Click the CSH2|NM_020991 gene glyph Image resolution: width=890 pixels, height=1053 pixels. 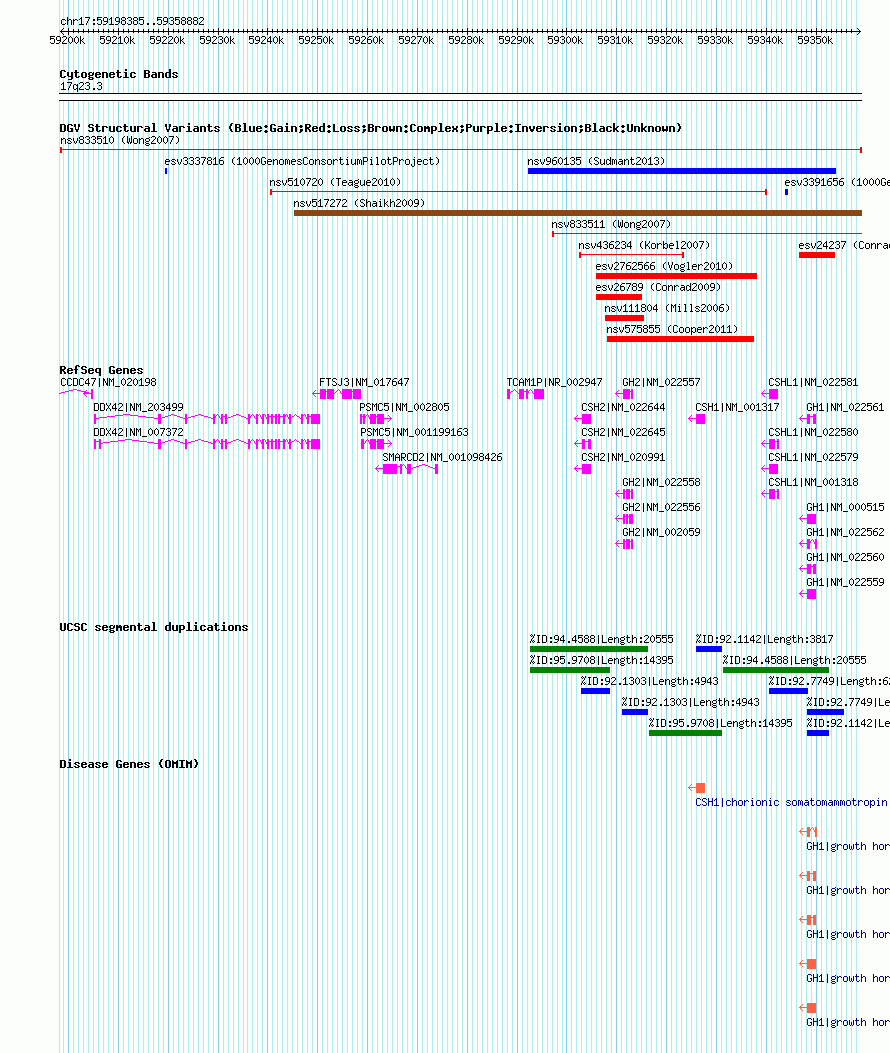point(583,469)
